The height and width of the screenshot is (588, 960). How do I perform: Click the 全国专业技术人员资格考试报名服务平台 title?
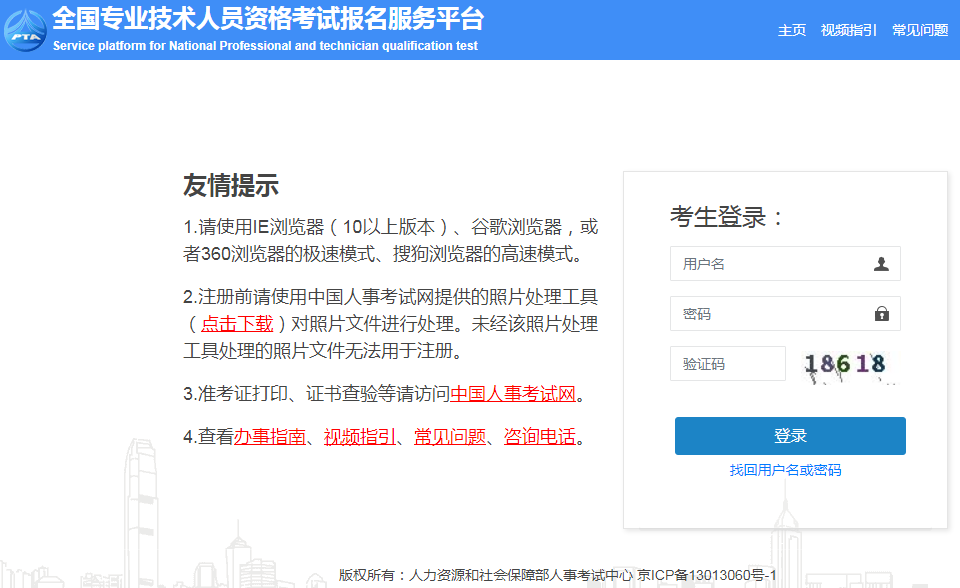tap(268, 19)
